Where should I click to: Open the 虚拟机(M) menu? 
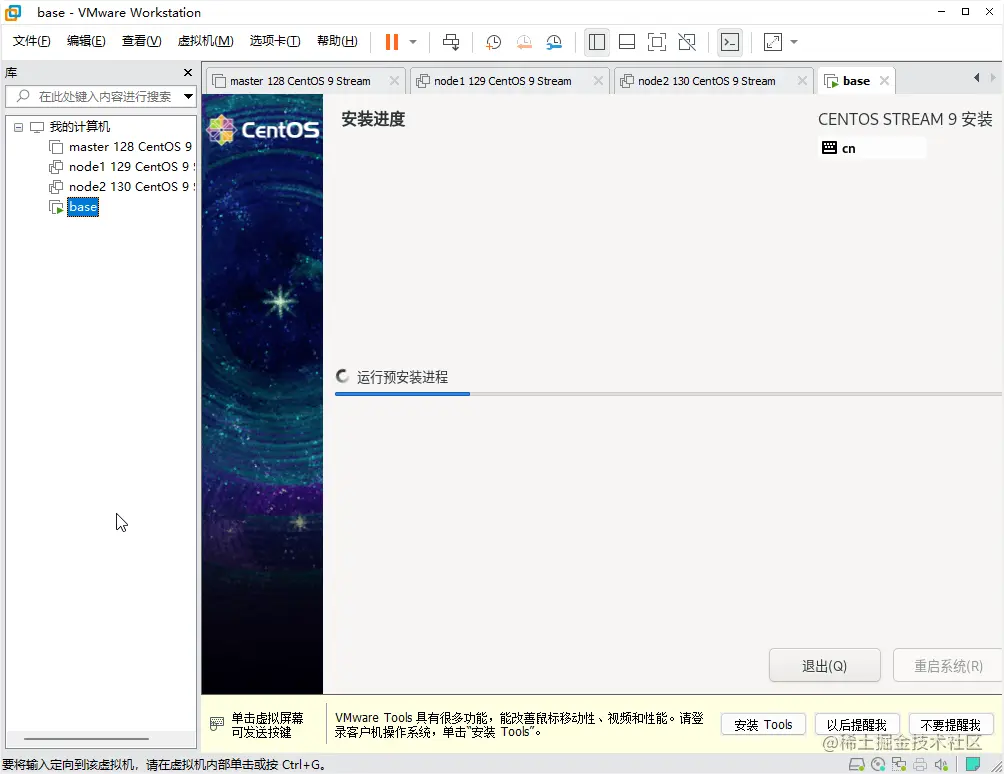[206, 41]
